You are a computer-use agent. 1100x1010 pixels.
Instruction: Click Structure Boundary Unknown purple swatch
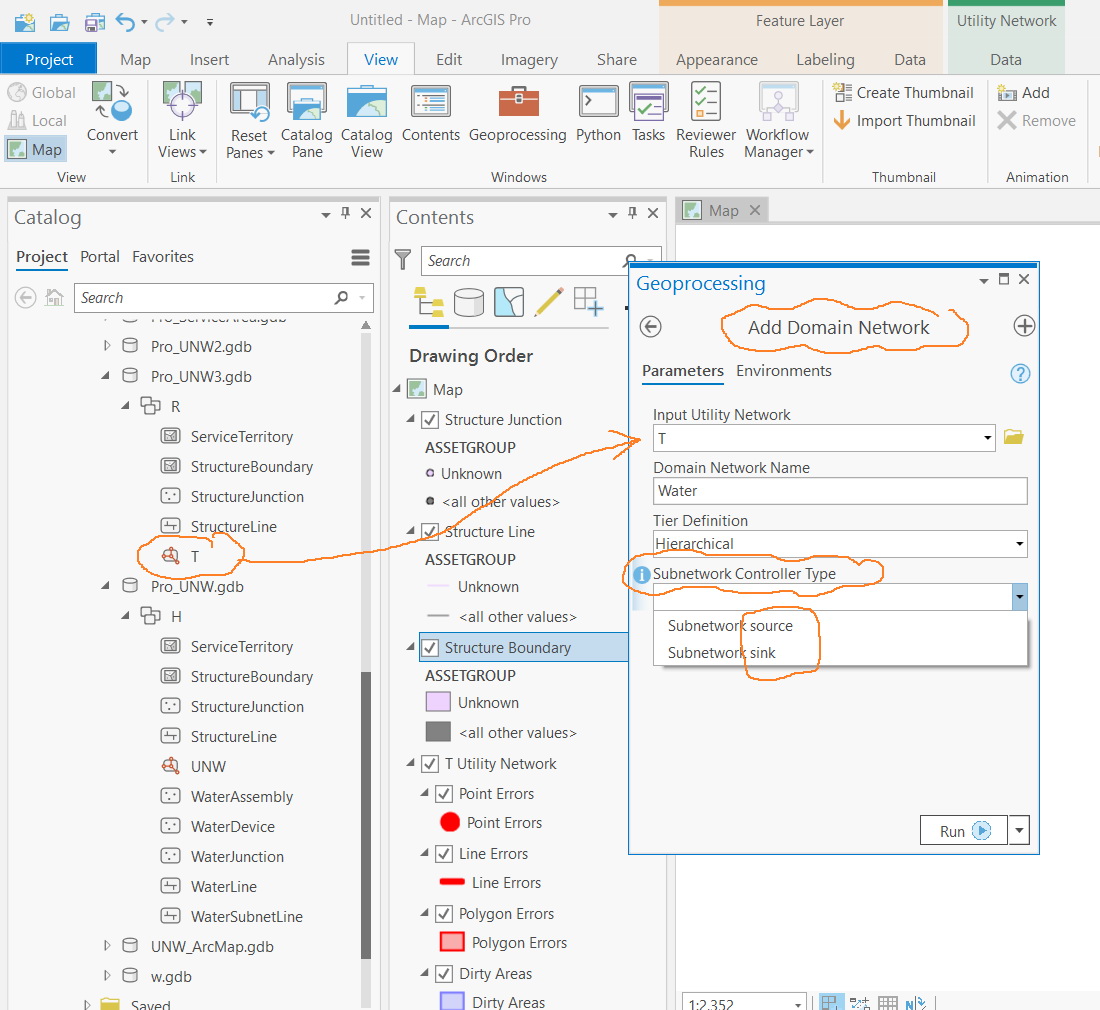tap(438, 702)
